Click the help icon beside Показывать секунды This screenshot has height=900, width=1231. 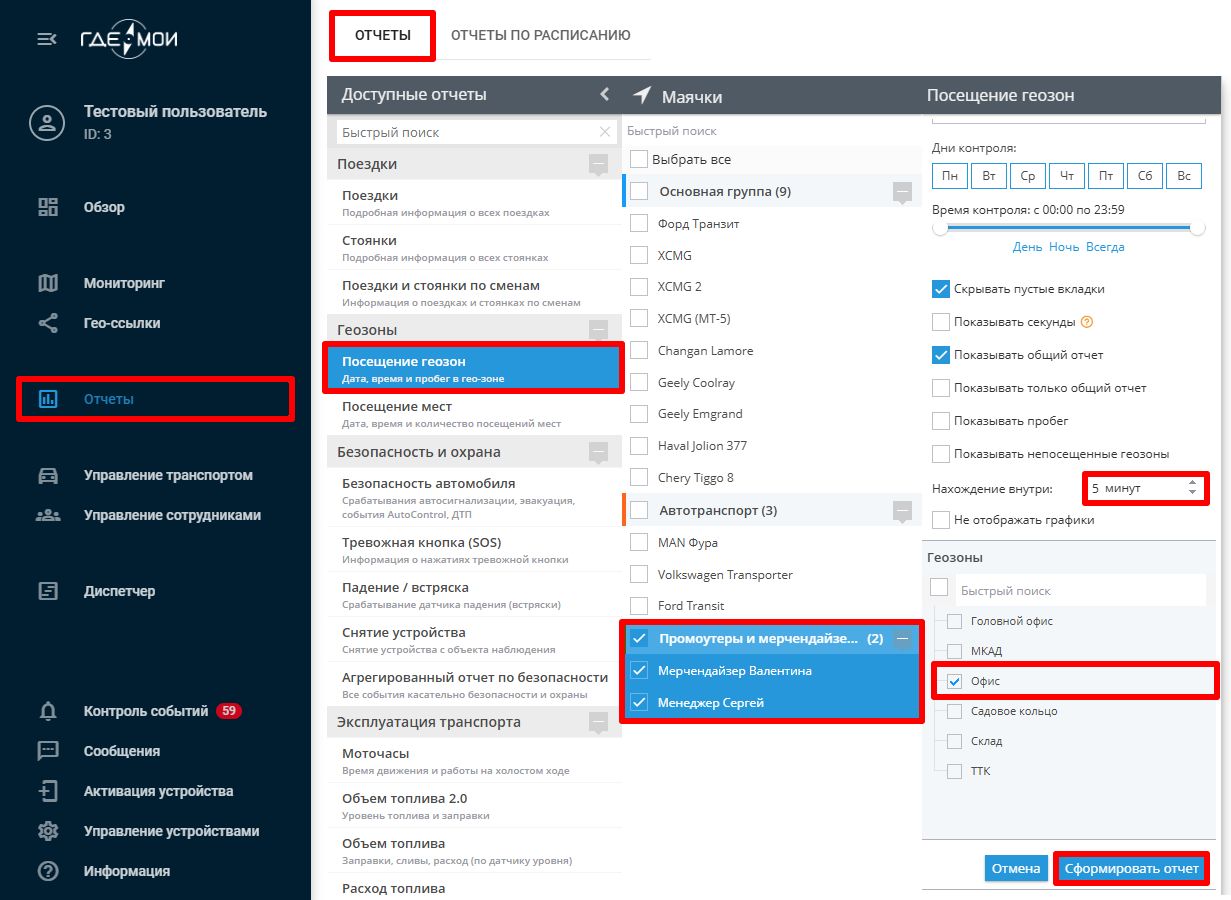point(1087,322)
